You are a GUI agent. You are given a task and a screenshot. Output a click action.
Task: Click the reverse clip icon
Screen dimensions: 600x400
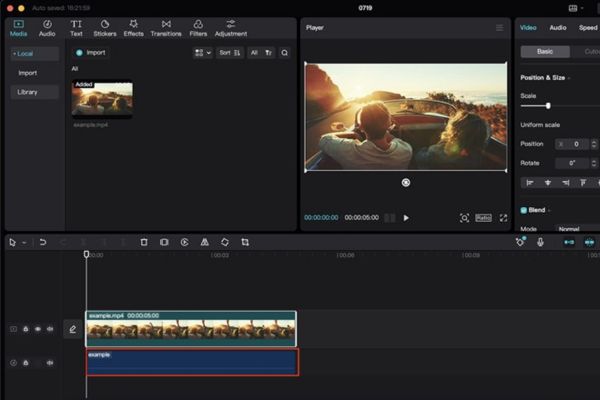[x=184, y=242]
